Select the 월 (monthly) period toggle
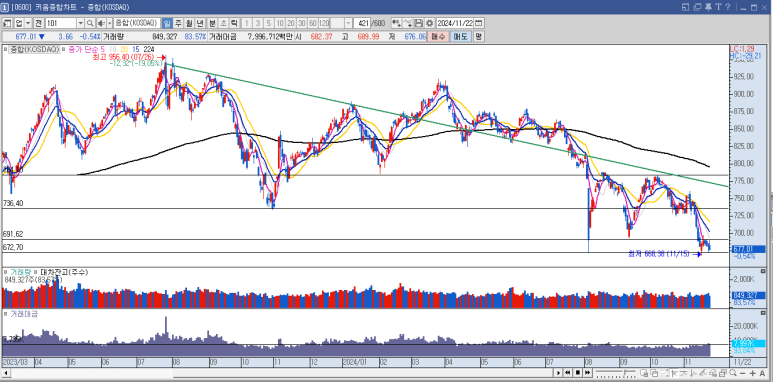The image size is (773, 382). coord(189,23)
